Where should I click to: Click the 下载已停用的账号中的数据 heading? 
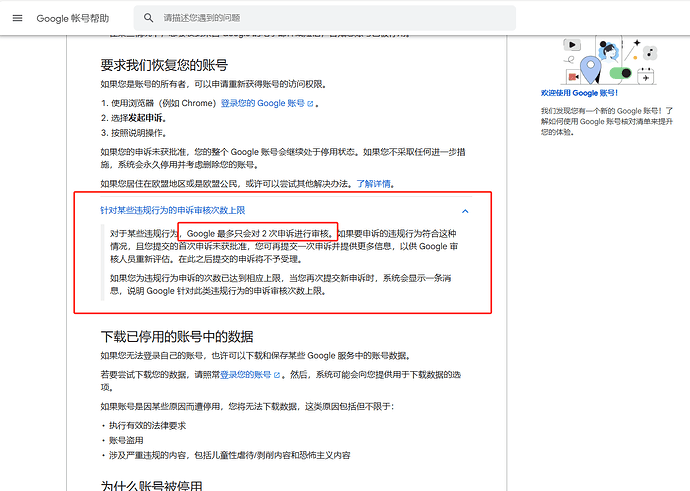coord(177,337)
